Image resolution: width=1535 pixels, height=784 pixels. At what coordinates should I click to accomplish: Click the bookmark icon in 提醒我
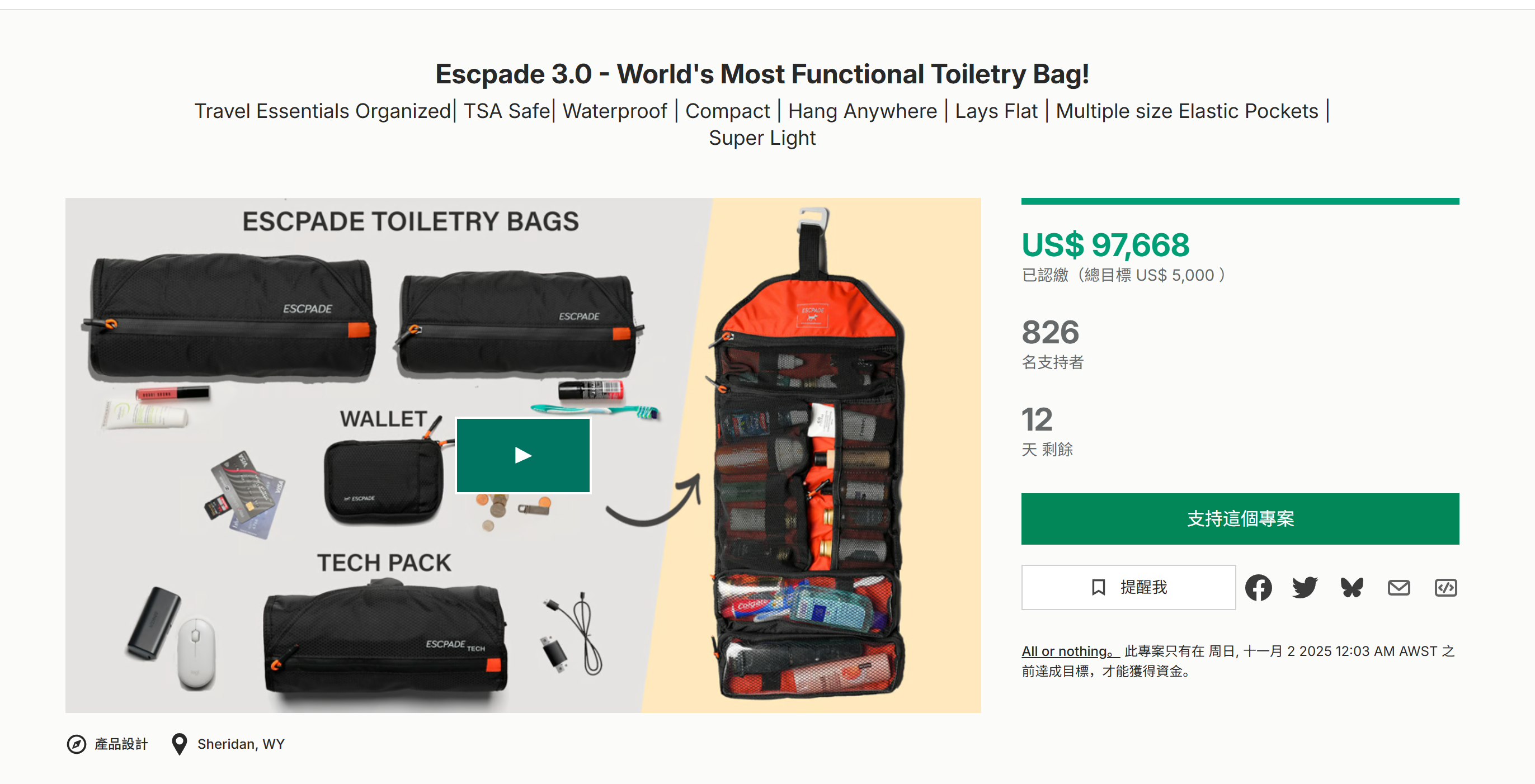point(1098,587)
